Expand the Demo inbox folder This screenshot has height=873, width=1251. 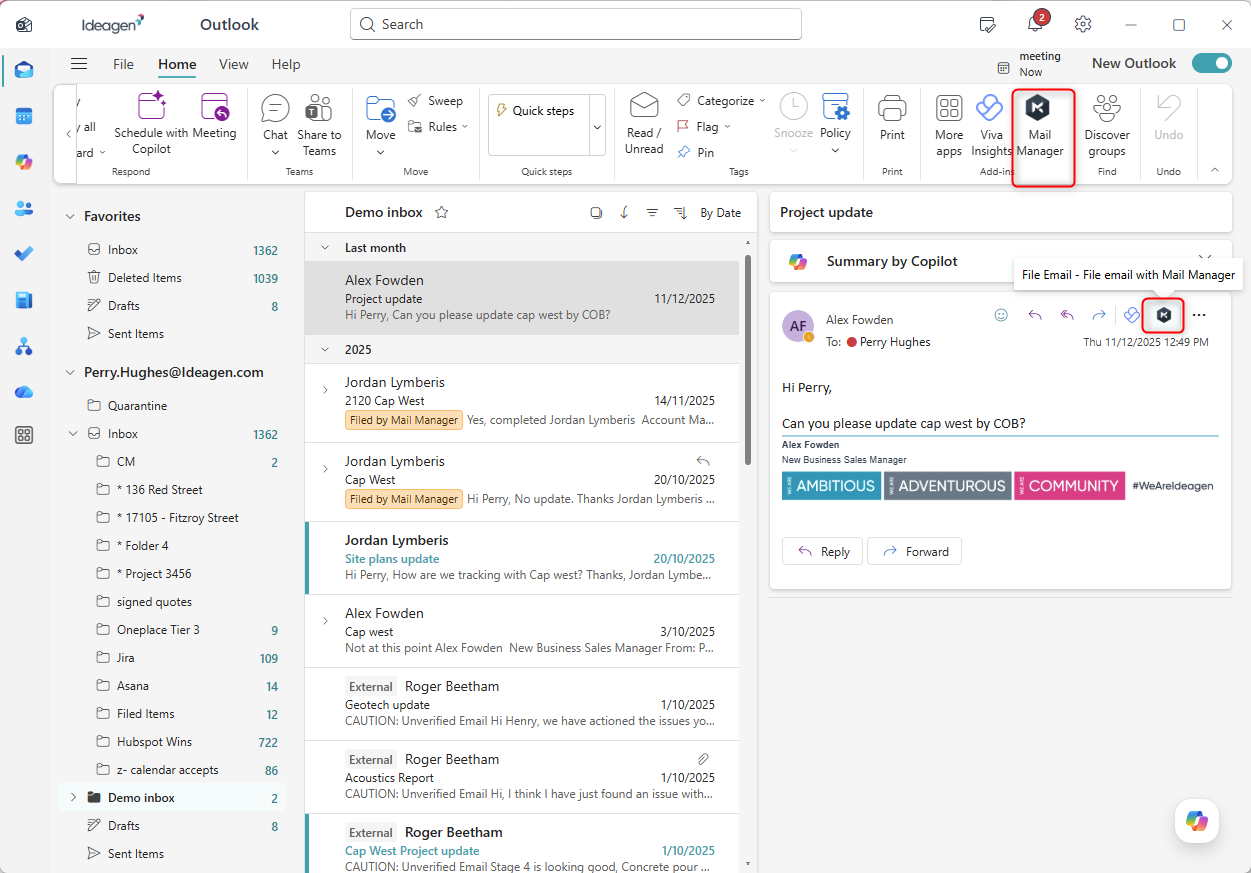pyautogui.click(x=72, y=798)
